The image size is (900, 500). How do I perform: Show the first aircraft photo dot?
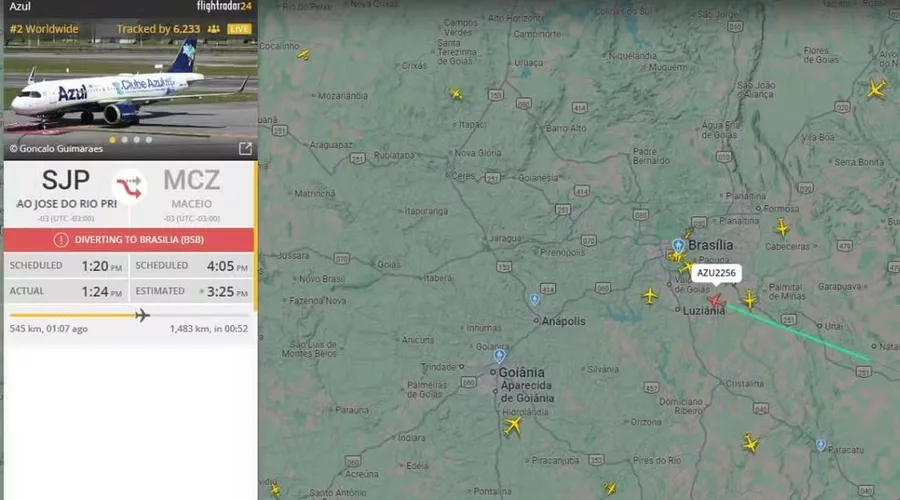point(112,139)
